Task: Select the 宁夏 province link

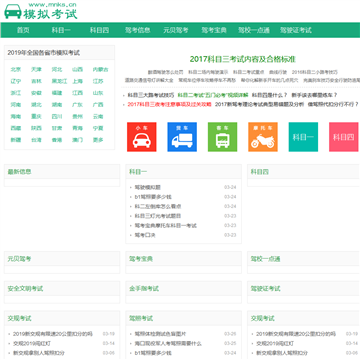Action: (98, 128)
